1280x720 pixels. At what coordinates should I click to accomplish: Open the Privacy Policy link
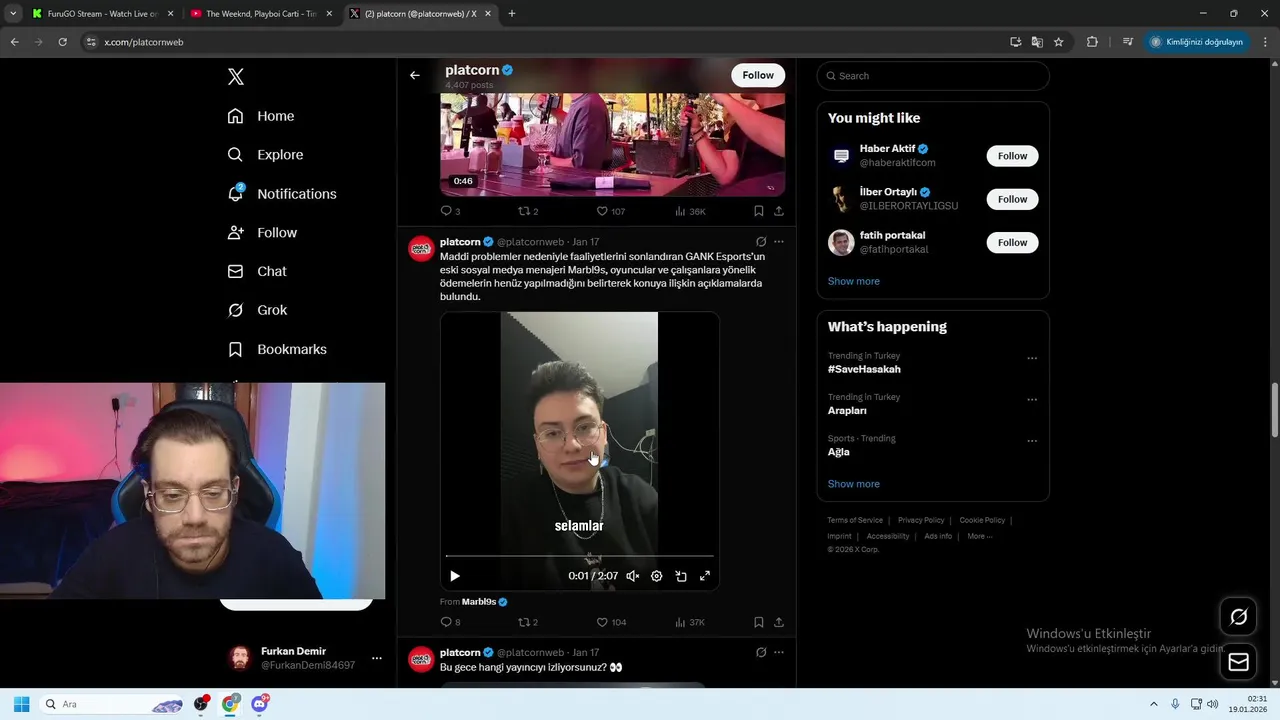(x=921, y=520)
